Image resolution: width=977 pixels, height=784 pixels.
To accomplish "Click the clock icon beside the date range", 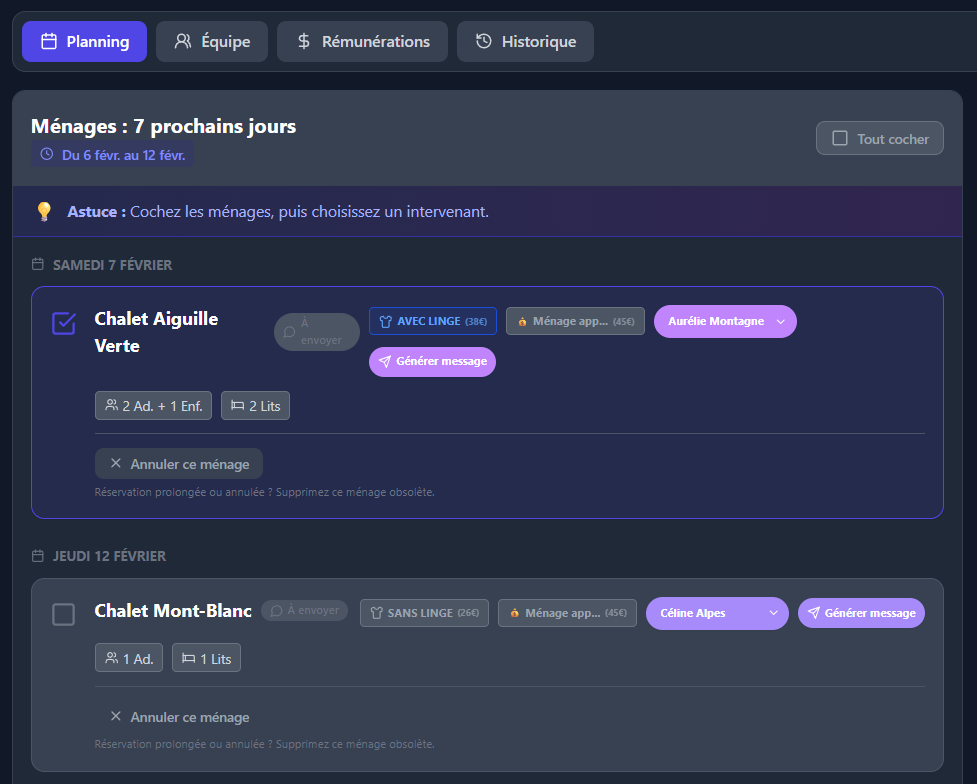I will coord(46,155).
